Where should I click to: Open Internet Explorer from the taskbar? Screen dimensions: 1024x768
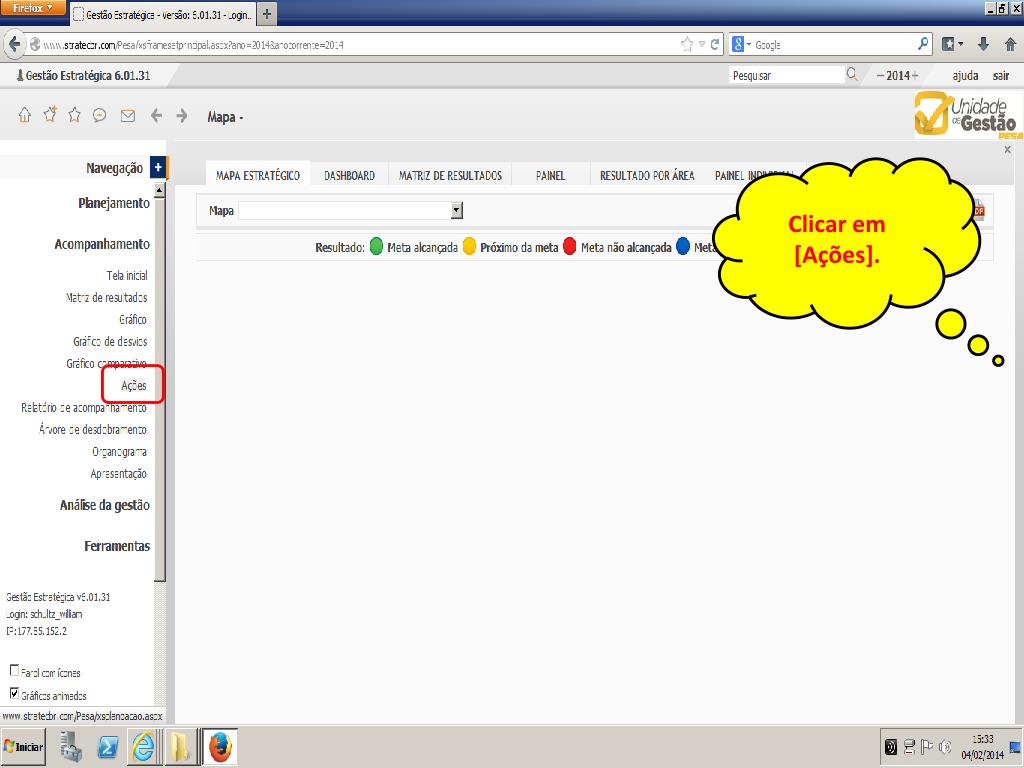143,746
